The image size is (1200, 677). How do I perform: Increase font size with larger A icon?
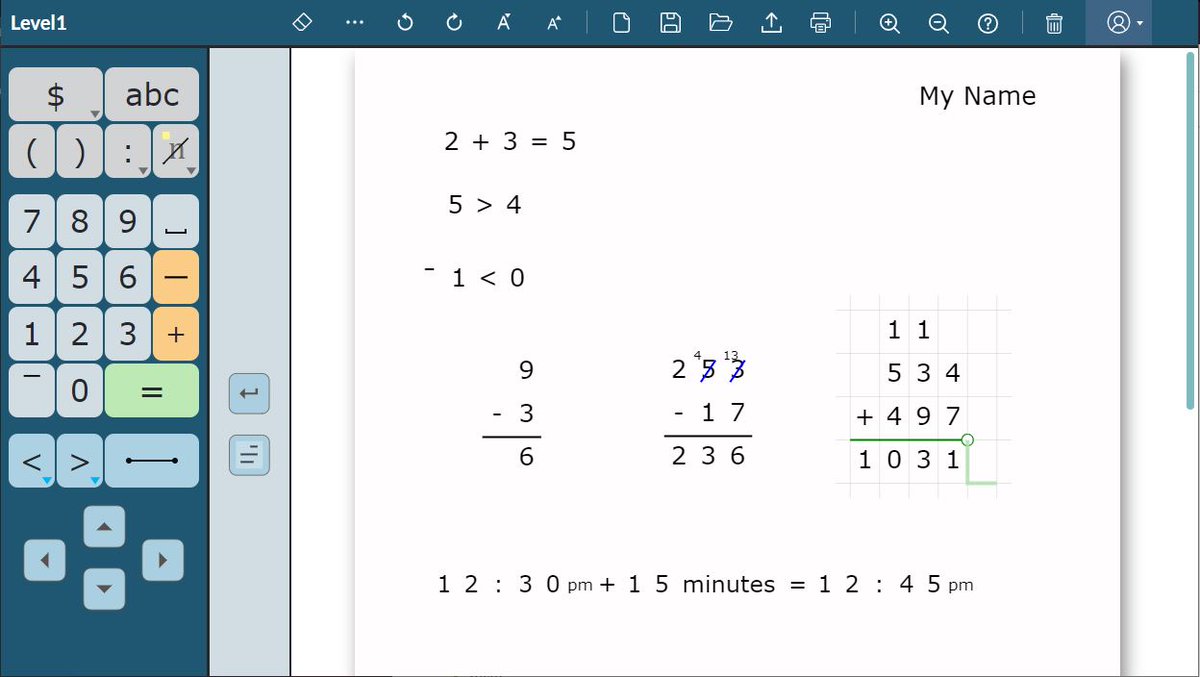tap(554, 22)
